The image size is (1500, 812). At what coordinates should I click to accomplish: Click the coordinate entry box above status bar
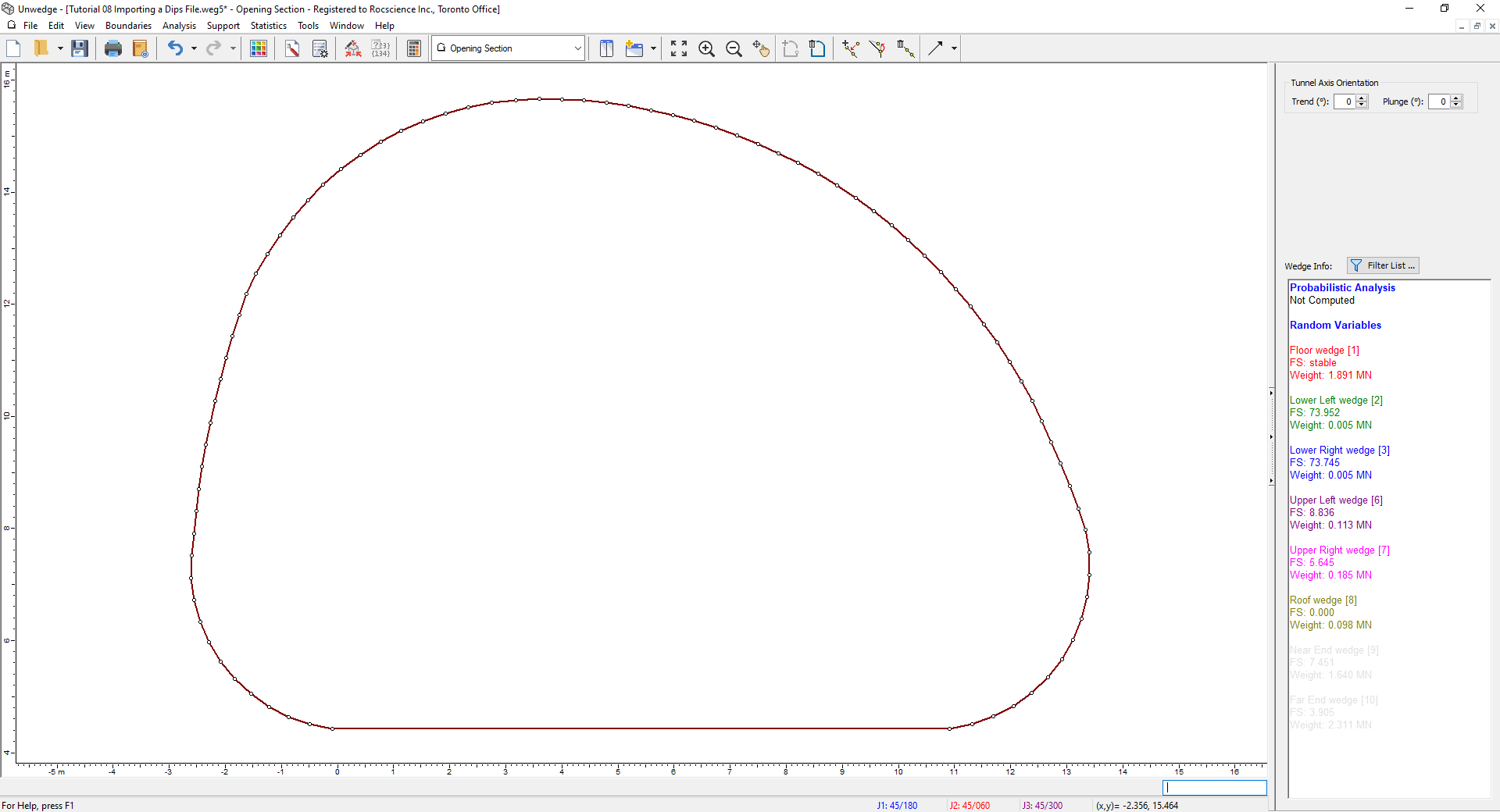(1214, 788)
